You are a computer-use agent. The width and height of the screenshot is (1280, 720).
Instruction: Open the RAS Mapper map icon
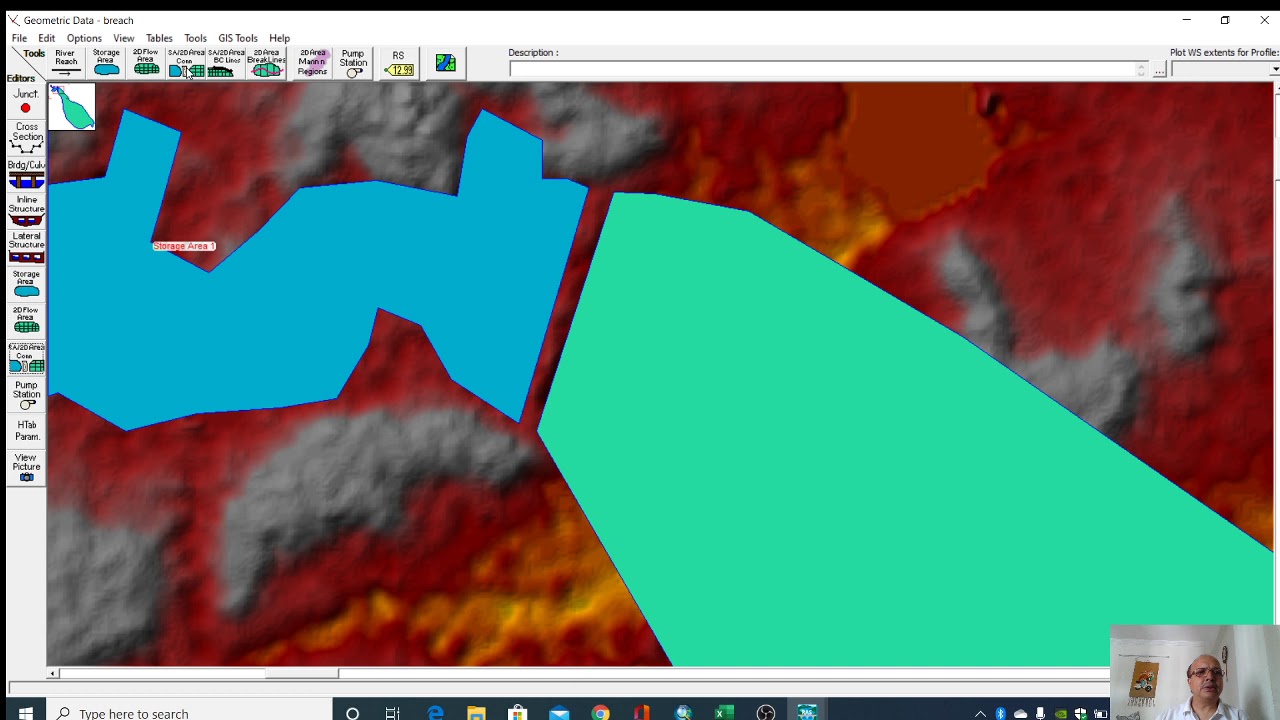pyautogui.click(x=446, y=63)
